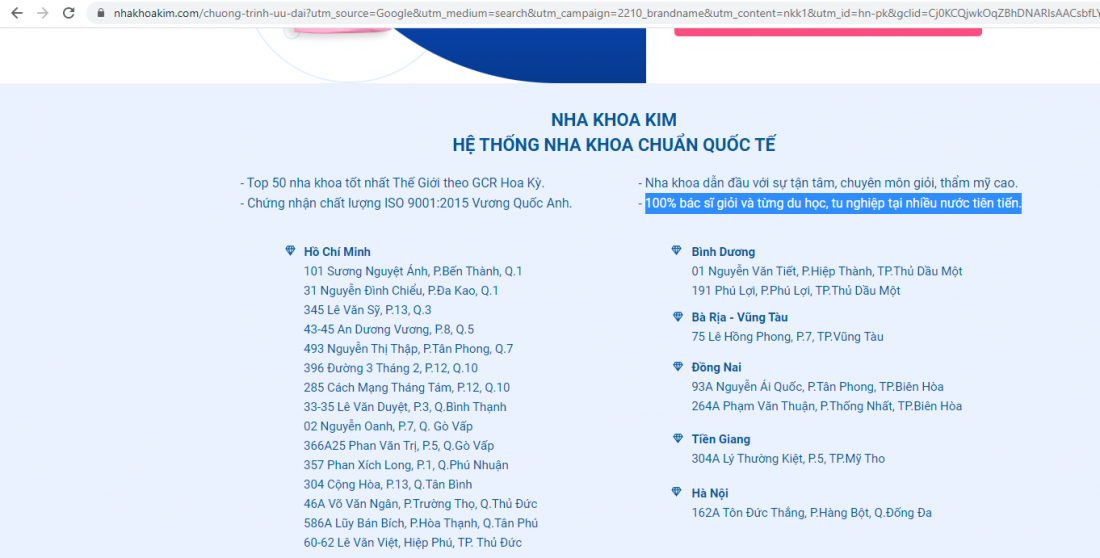The width and height of the screenshot is (1100, 558).
Task: Click the pink button at top right
Action: (828, 31)
